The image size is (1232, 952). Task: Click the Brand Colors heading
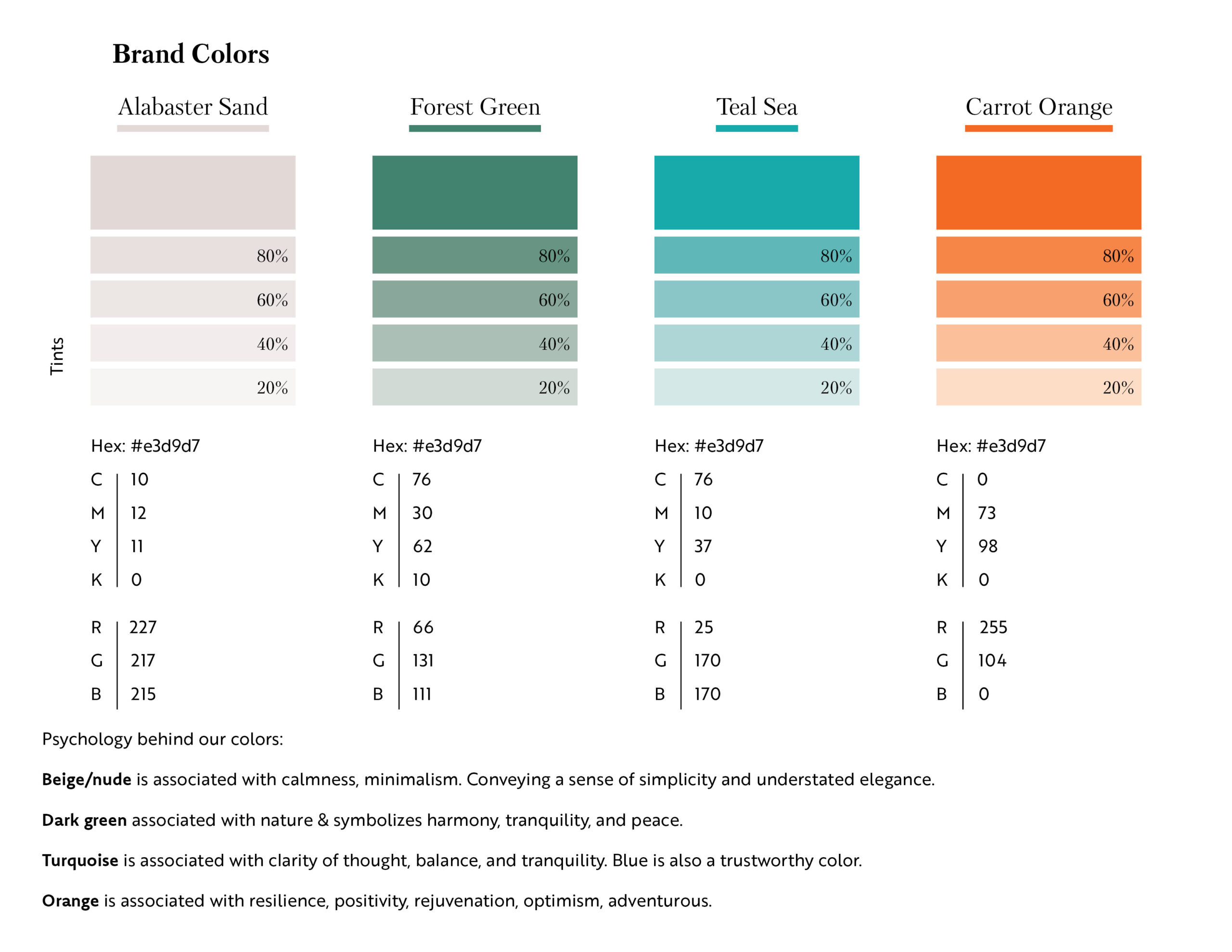pos(191,54)
